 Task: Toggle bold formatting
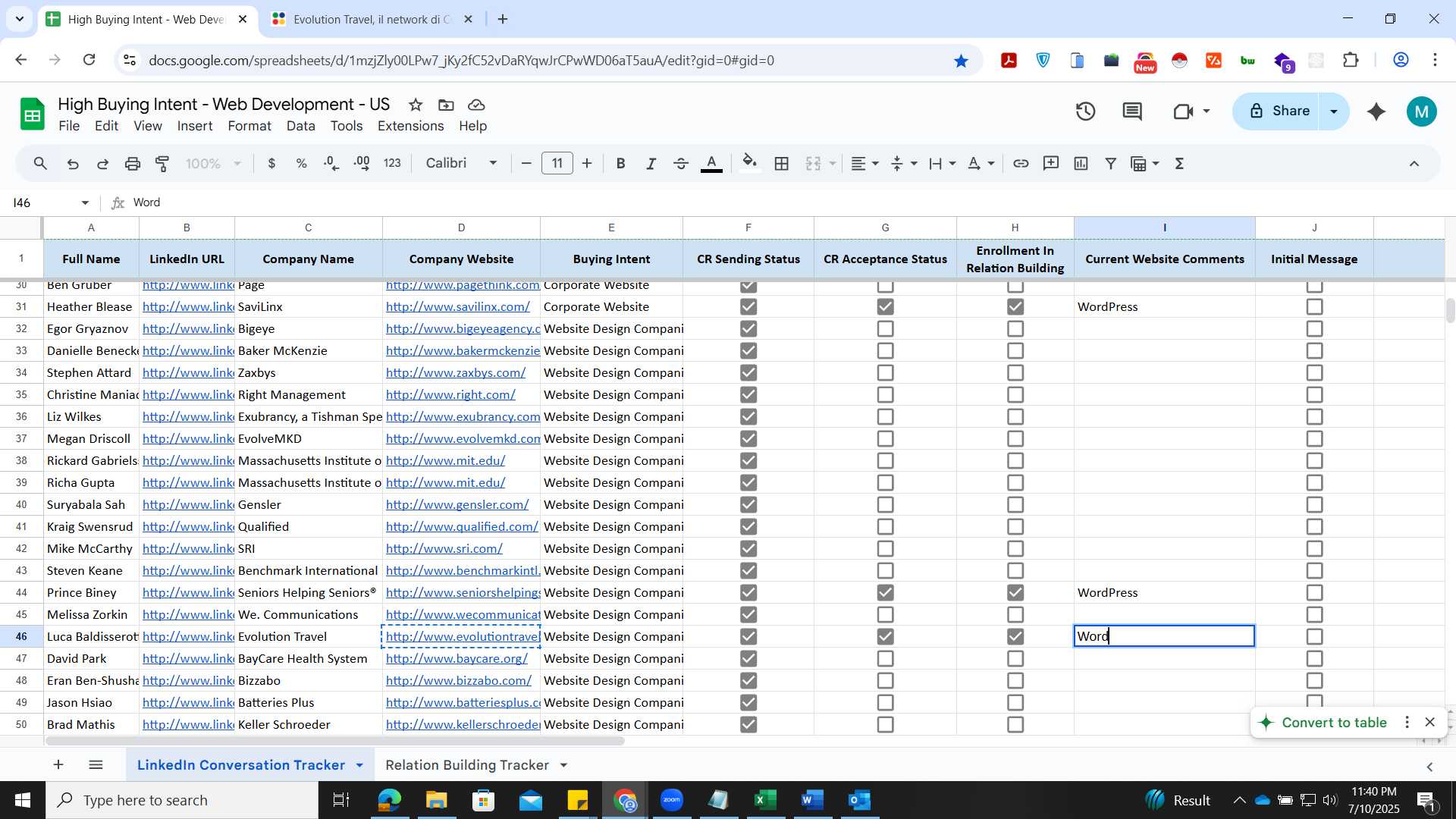621,164
